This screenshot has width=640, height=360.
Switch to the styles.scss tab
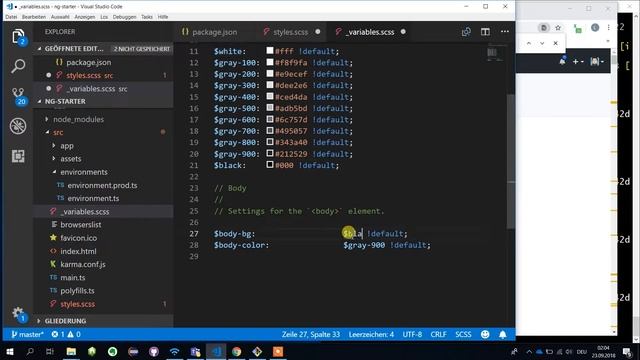[x=291, y=32]
